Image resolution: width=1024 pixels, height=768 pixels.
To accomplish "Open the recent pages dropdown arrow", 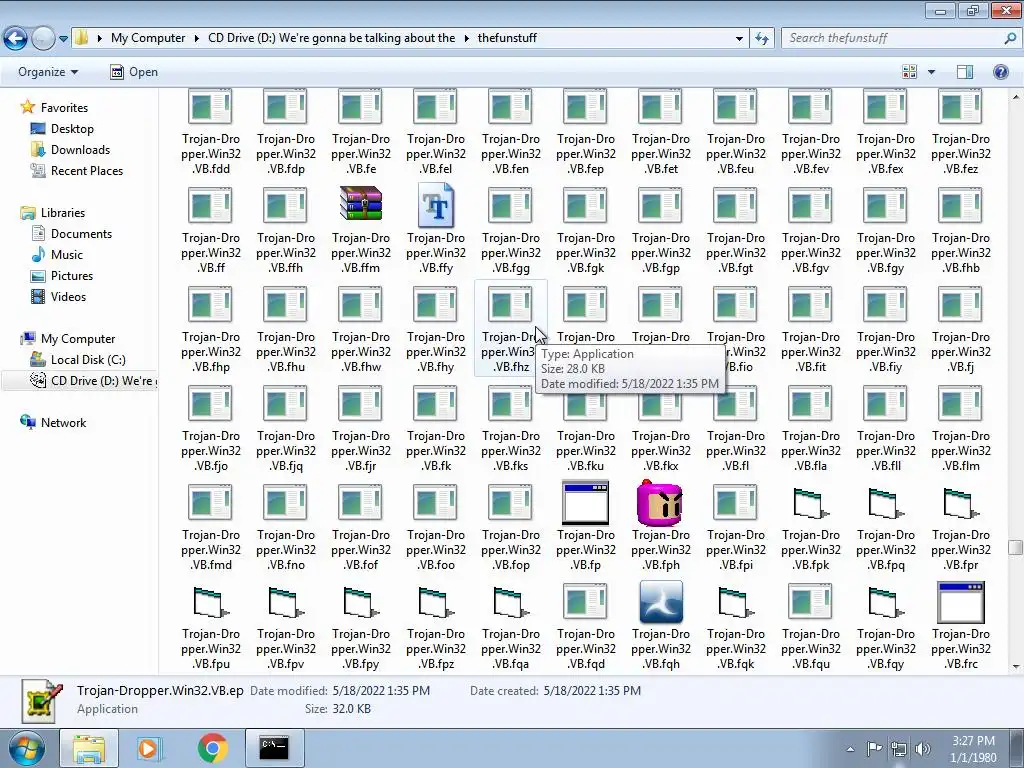I will [x=63, y=39].
